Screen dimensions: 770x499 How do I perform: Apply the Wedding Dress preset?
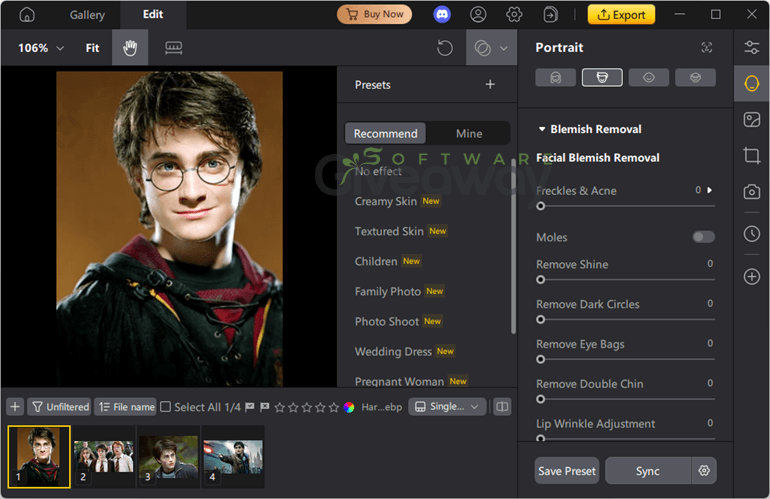tap(393, 352)
